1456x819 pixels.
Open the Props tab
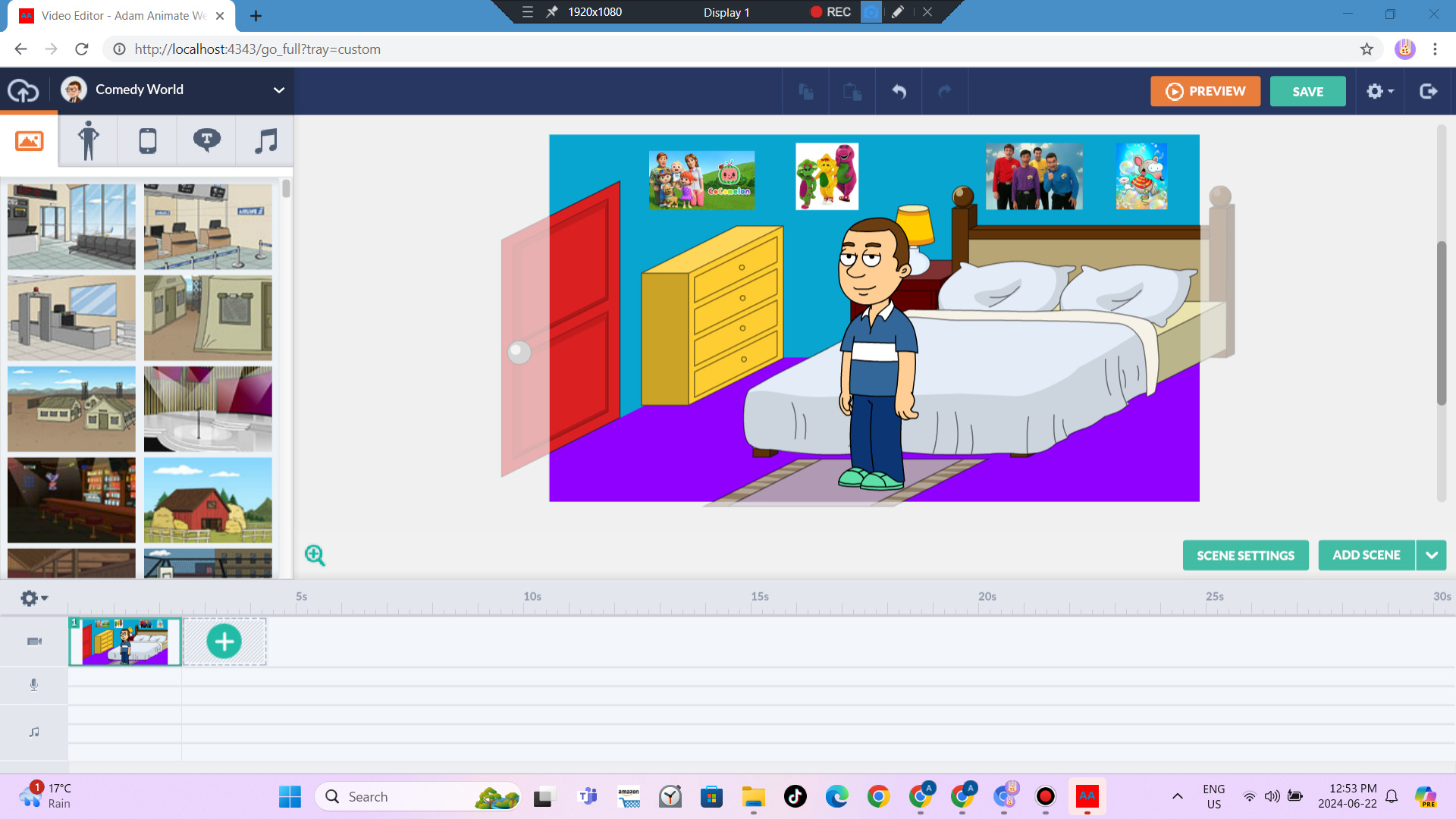[147, 141]
